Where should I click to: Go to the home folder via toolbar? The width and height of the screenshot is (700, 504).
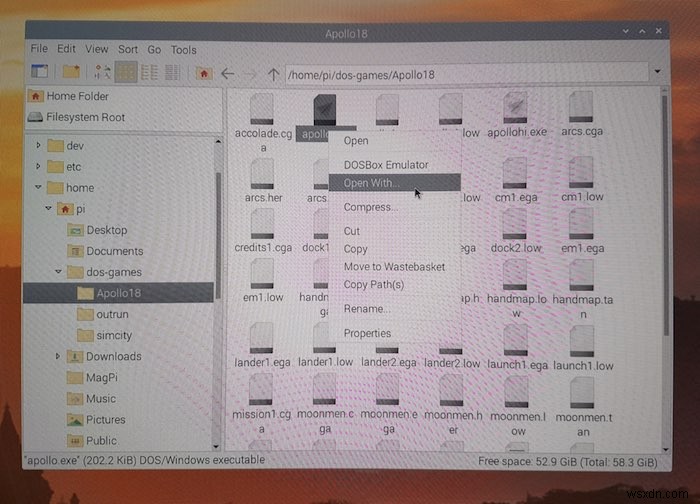click(x=204, y=73)
